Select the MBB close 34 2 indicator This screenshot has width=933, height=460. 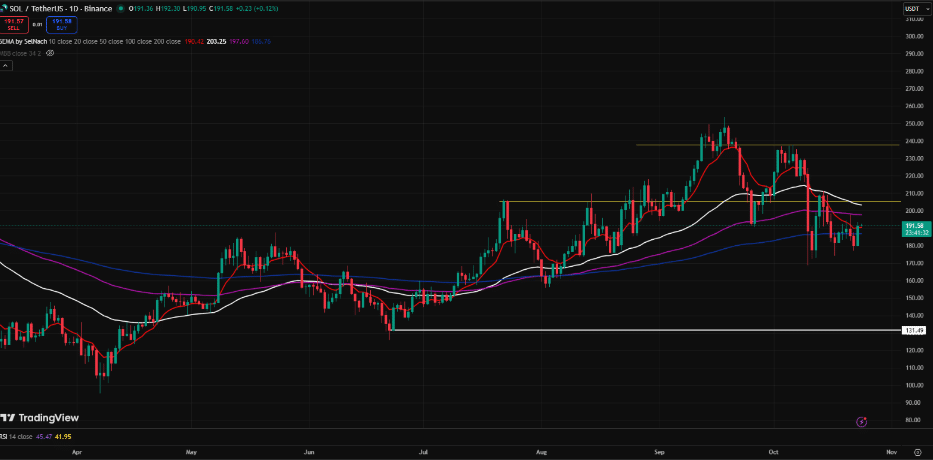pyautogui.click(x=22, y=52)
